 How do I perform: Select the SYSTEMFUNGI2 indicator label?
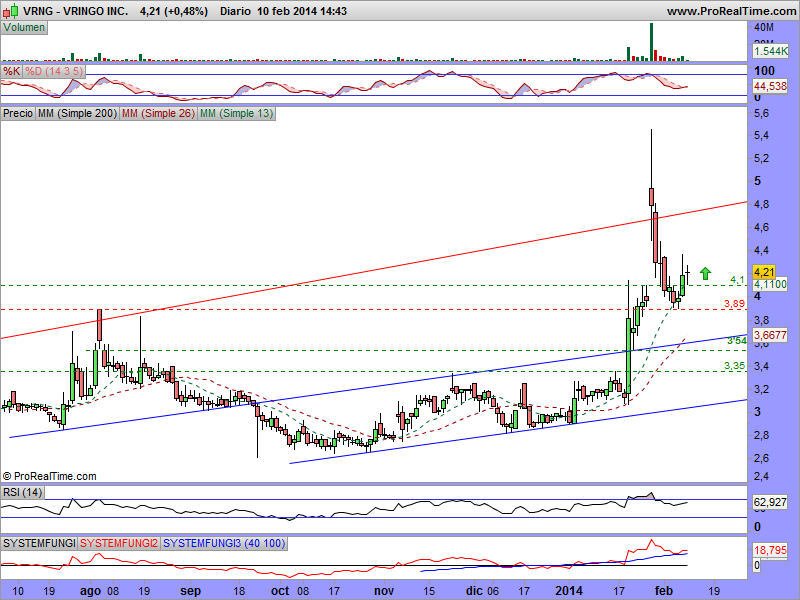[x=119, y=542]
